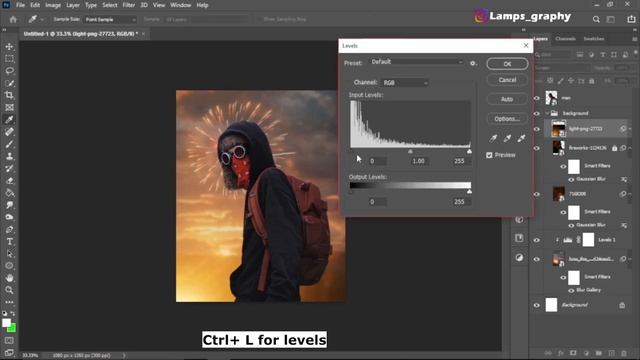Select the Frame tool
The image size is (640, 360).
point(9,107)
